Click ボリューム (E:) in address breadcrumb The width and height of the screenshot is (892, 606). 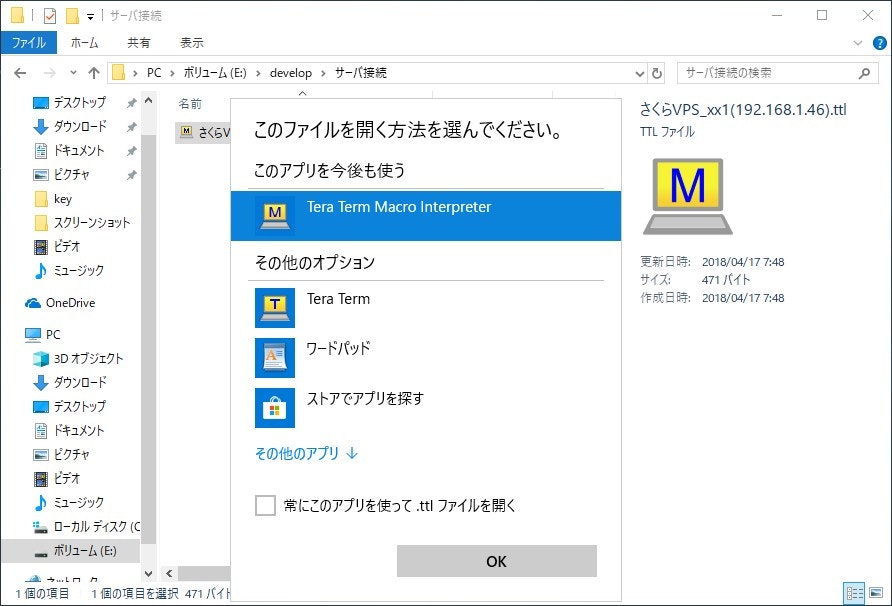point(214,73)
